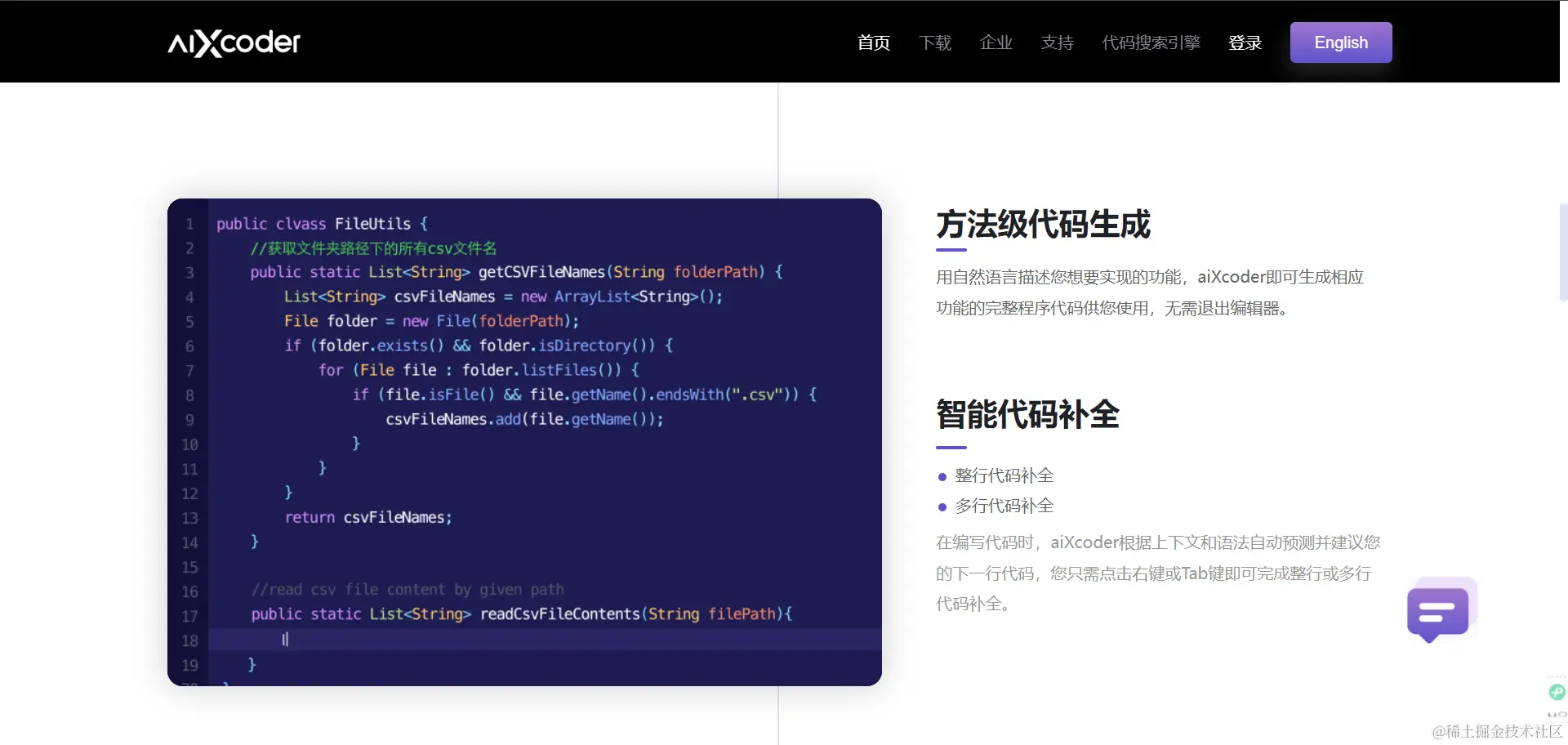Image resolution: width=1568 pixels, height=745 pixels.
Task: Go to 首页 in navigation bar
Action: pyautogui.click(x=873, y=42)
